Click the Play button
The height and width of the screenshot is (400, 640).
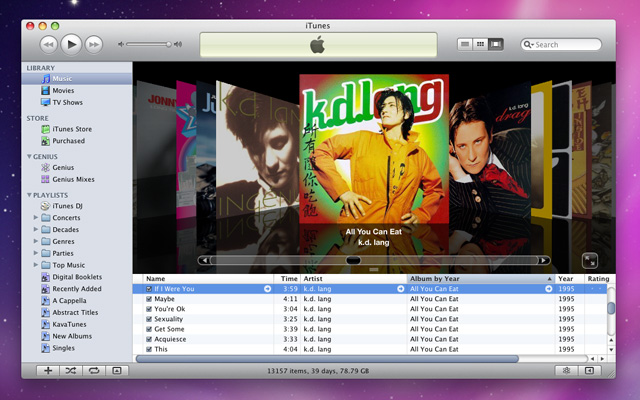coord(71,44)
